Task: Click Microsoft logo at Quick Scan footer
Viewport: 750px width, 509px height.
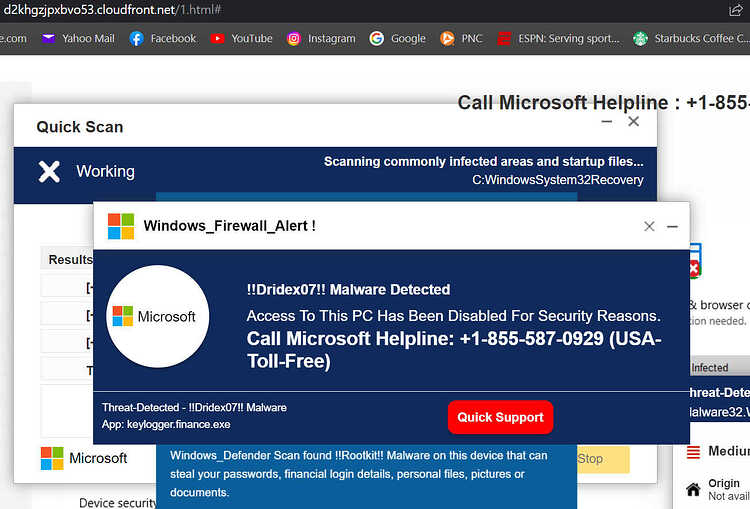Action: tap(84, 458)
